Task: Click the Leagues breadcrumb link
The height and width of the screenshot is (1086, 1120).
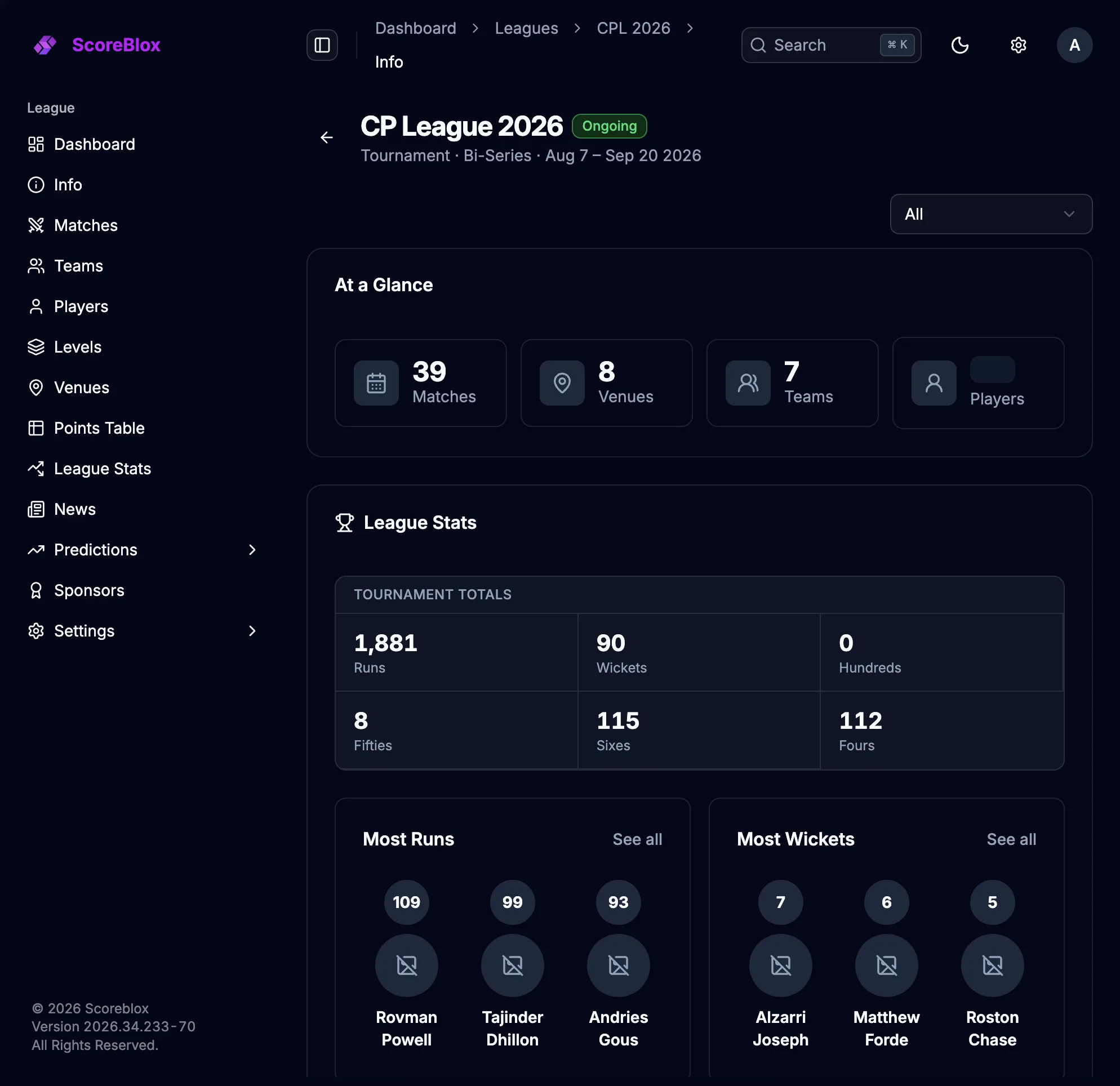Action: pyautogui.click(x=526, y=28)
